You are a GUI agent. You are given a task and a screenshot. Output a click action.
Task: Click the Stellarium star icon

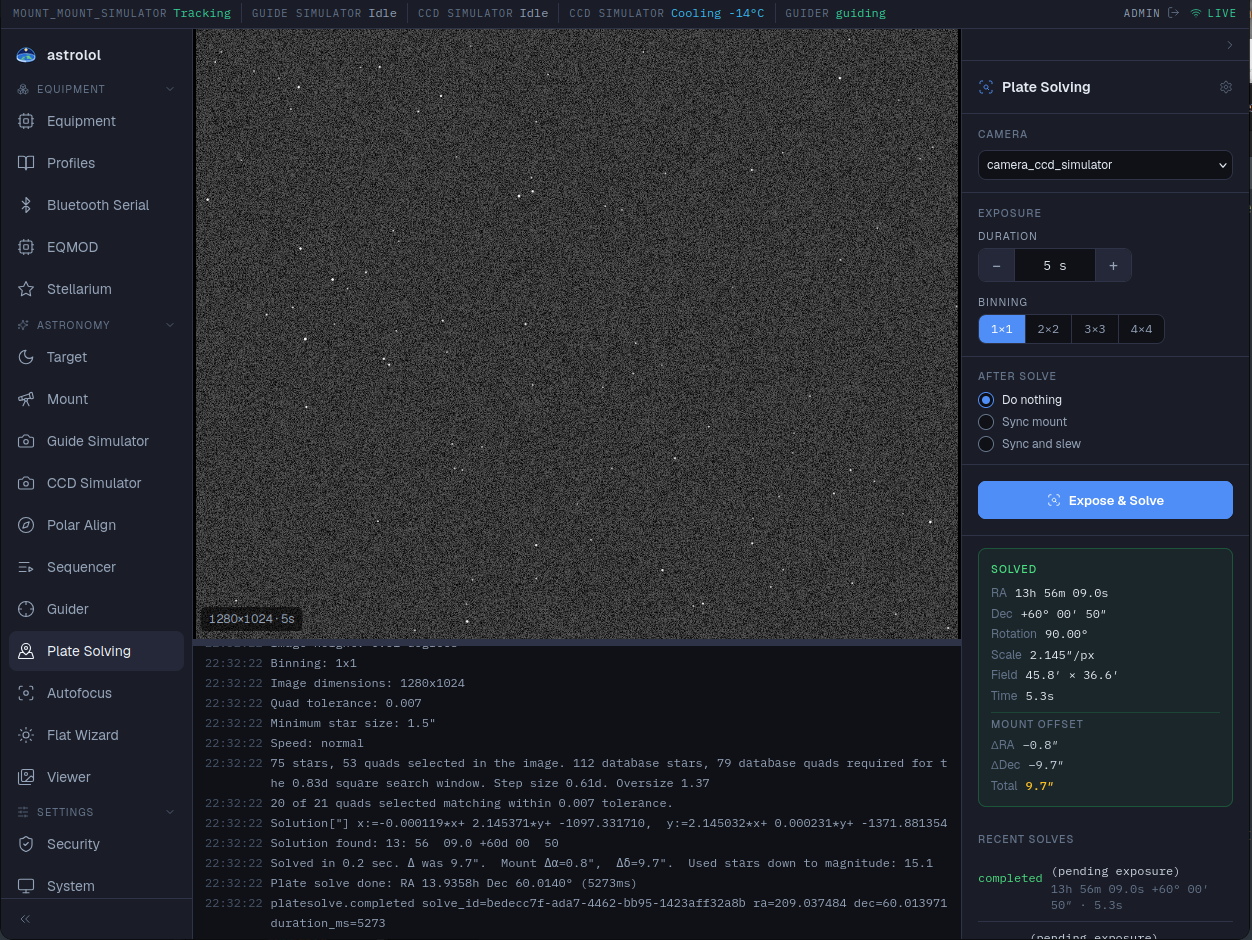(26, 289)
